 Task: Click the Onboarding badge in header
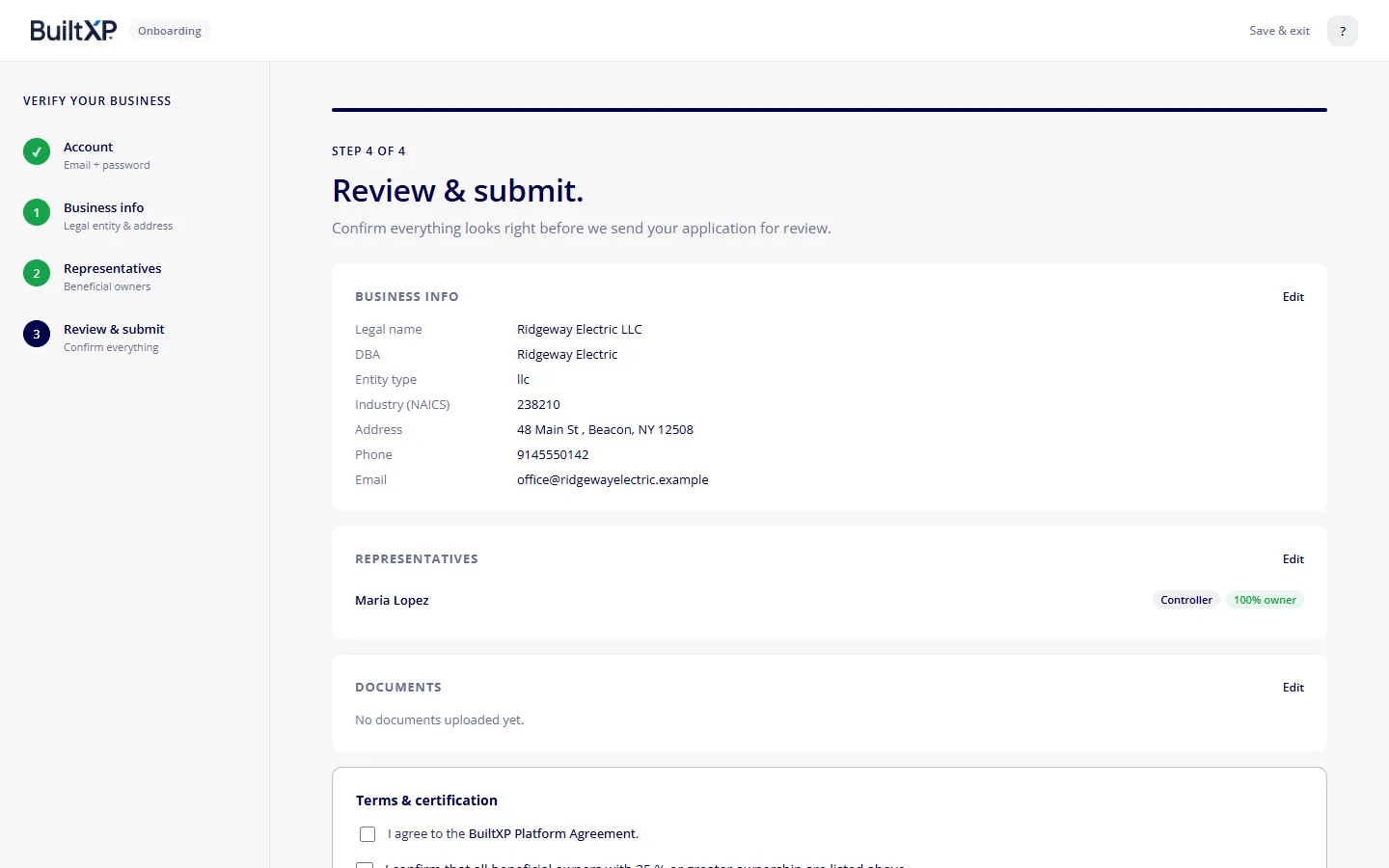coord(170,31)
